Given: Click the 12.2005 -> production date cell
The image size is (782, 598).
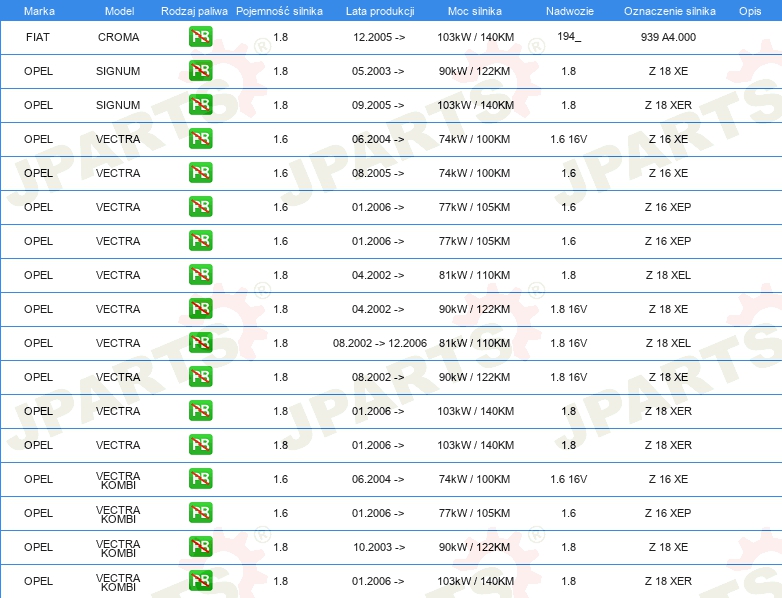Looking at the screenshot, I should tap(379, 37).
